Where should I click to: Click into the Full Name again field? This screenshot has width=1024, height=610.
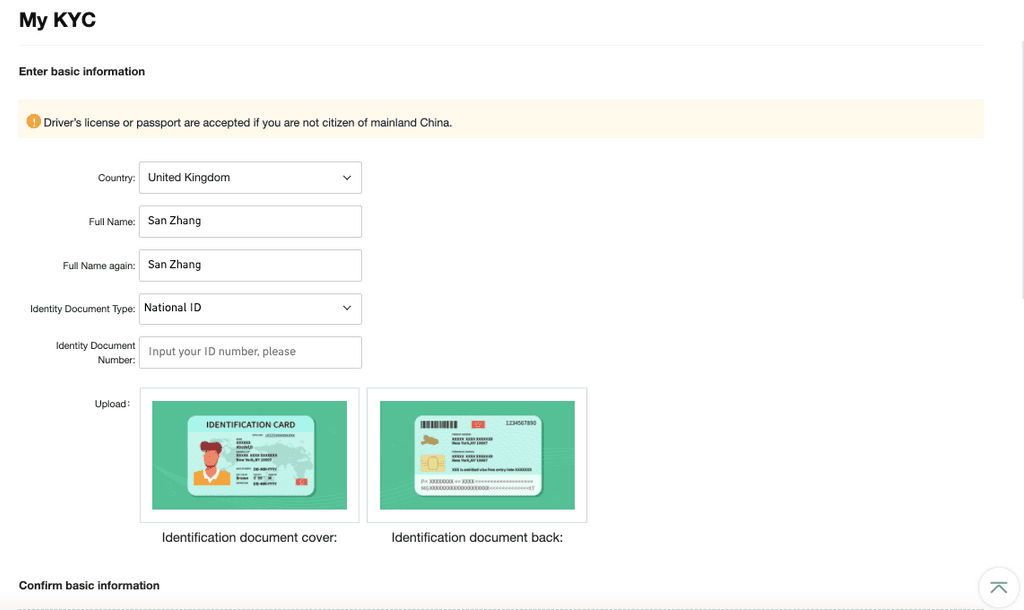click(250, 265)
